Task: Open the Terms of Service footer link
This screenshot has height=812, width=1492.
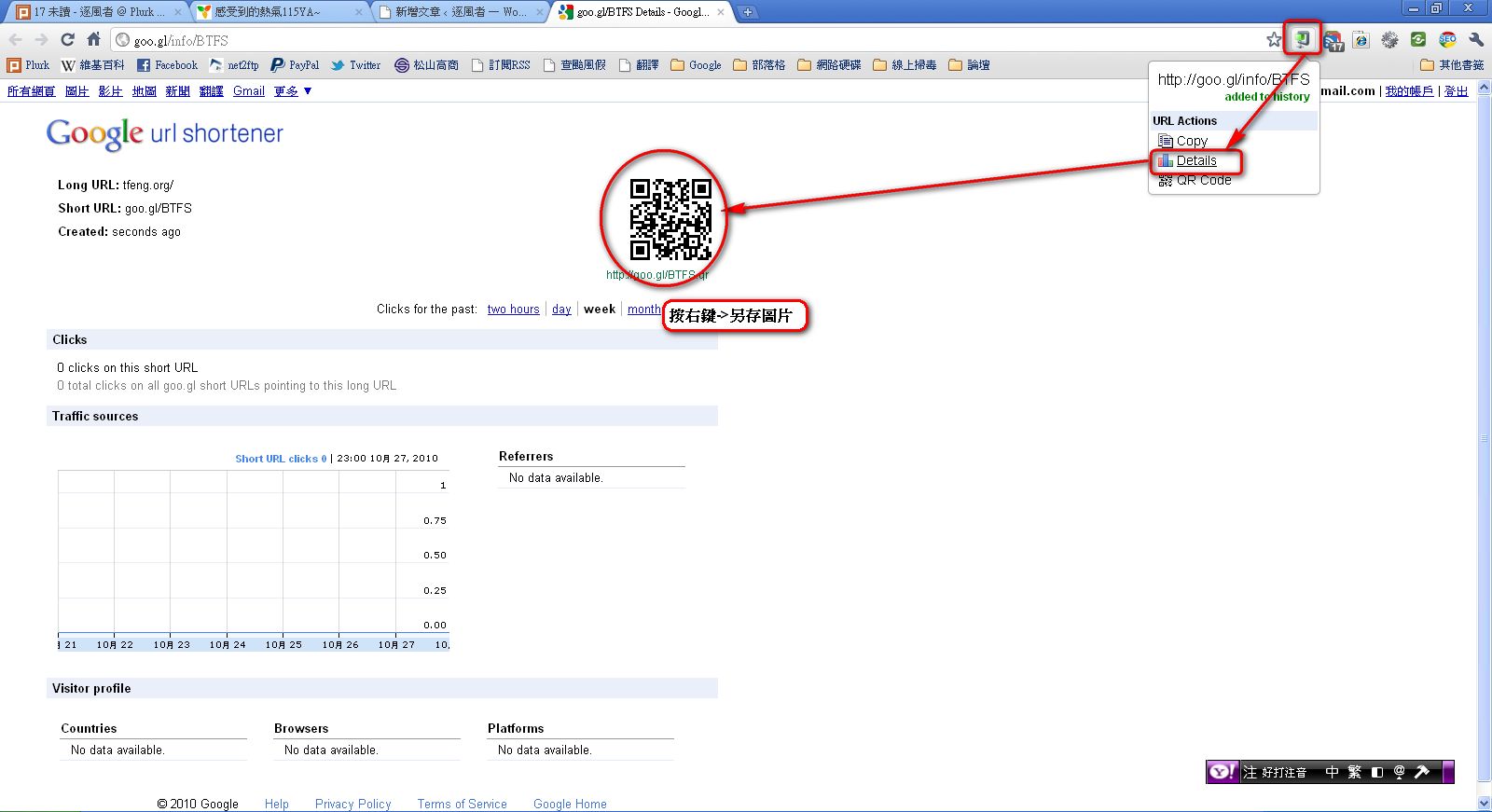Action: click(x=462, y=804)
